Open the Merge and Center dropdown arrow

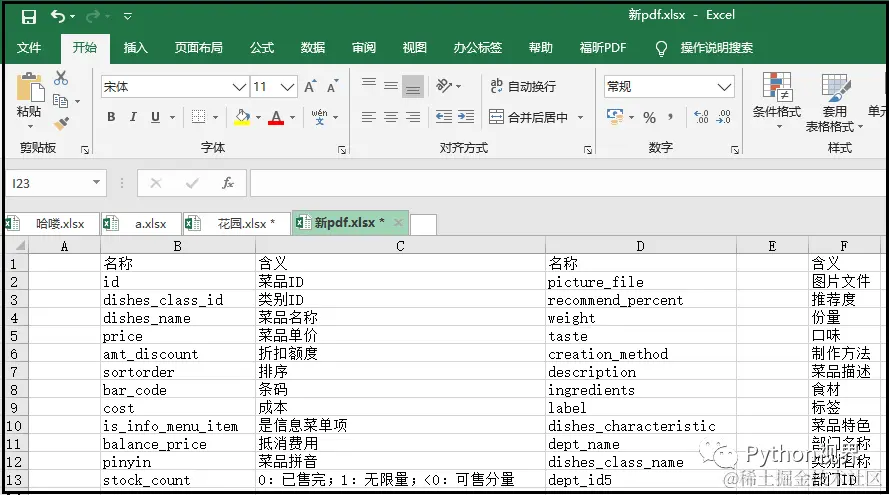(581, 117)
